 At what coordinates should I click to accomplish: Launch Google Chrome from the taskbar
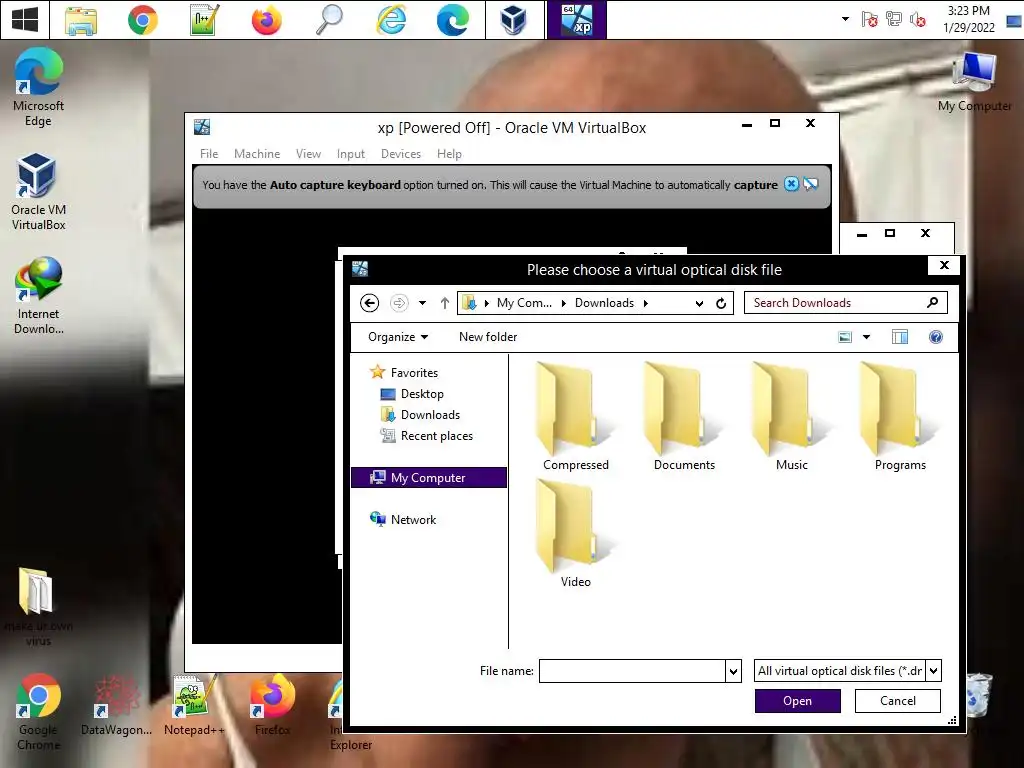point(142,20)
